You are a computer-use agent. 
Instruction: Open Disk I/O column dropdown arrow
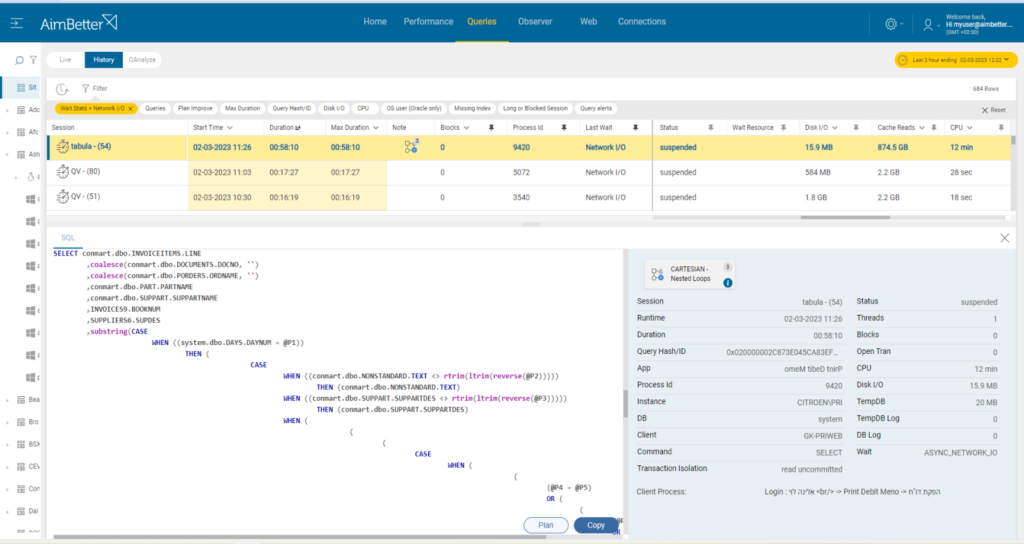coord(835,128)
